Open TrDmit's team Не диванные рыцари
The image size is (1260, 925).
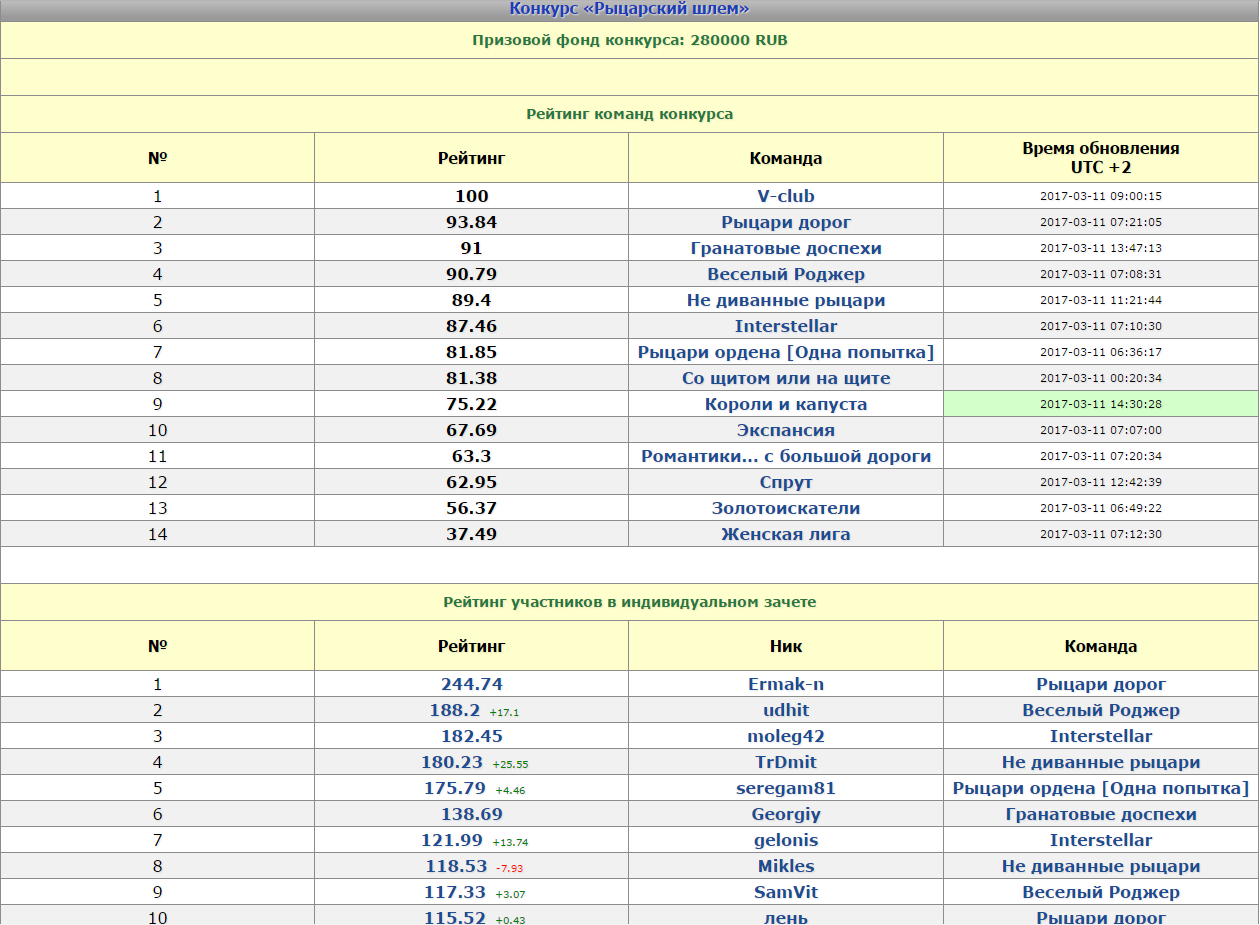click(1101, 762)
